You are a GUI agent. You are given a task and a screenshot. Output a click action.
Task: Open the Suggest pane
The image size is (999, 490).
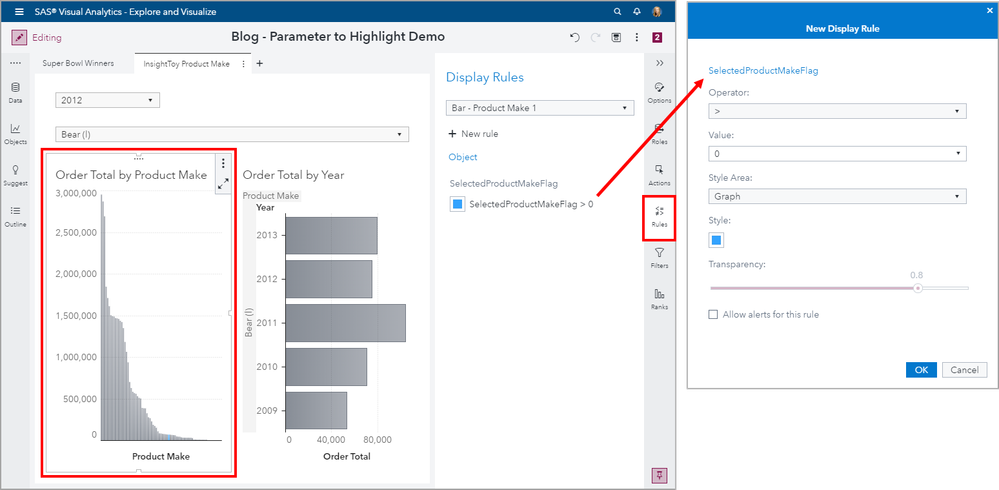[15, 175]
